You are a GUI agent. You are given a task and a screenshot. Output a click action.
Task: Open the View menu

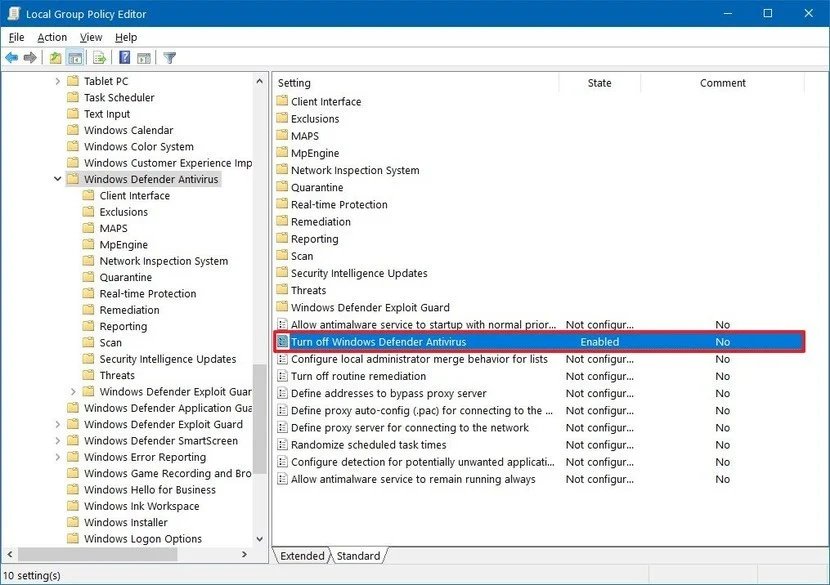(91, 38)
